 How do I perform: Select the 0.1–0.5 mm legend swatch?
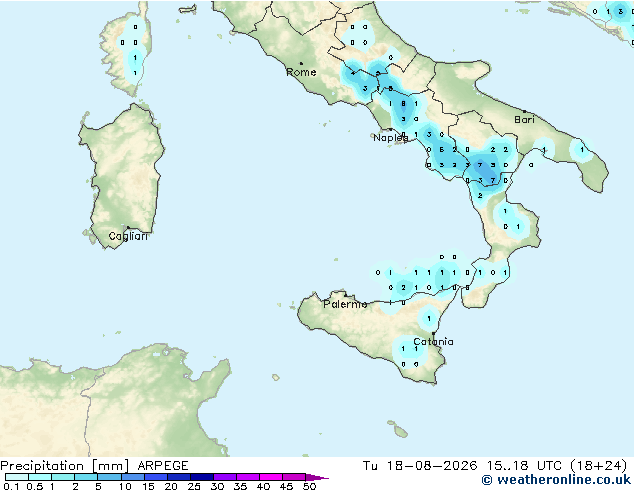pyautogui.click(x=17, y=477)
